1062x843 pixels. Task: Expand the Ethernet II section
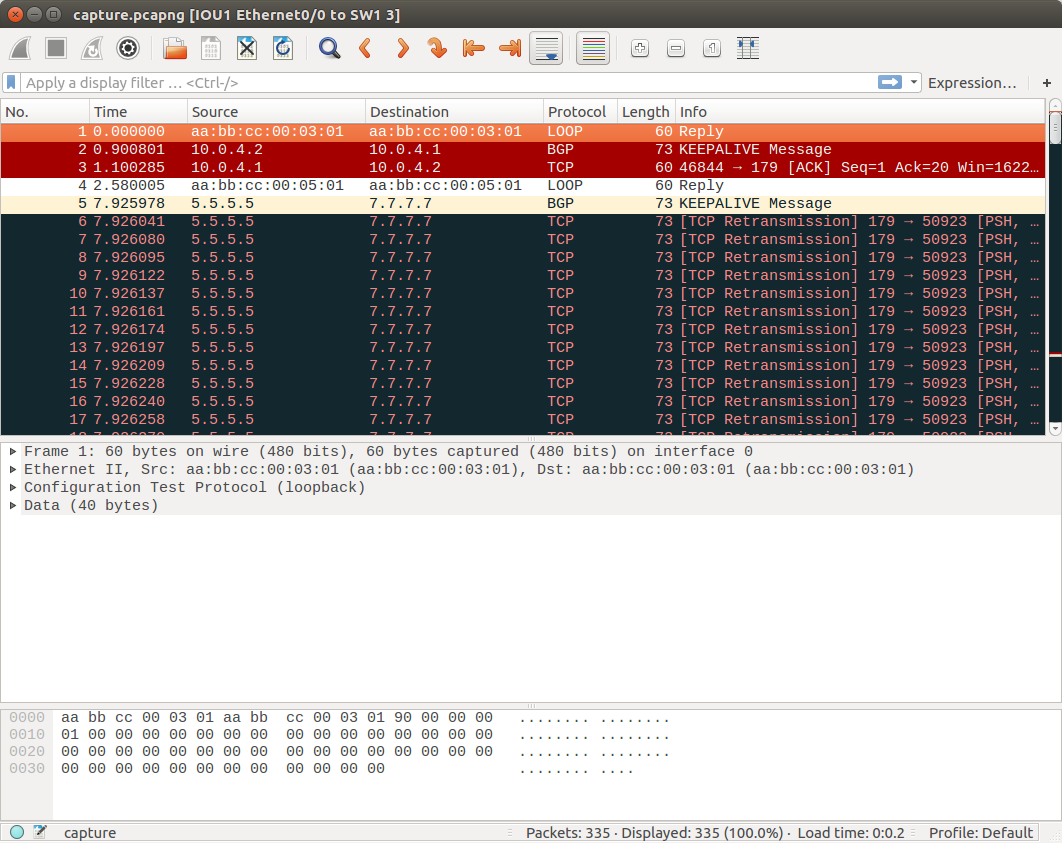(x=14, y=470)
